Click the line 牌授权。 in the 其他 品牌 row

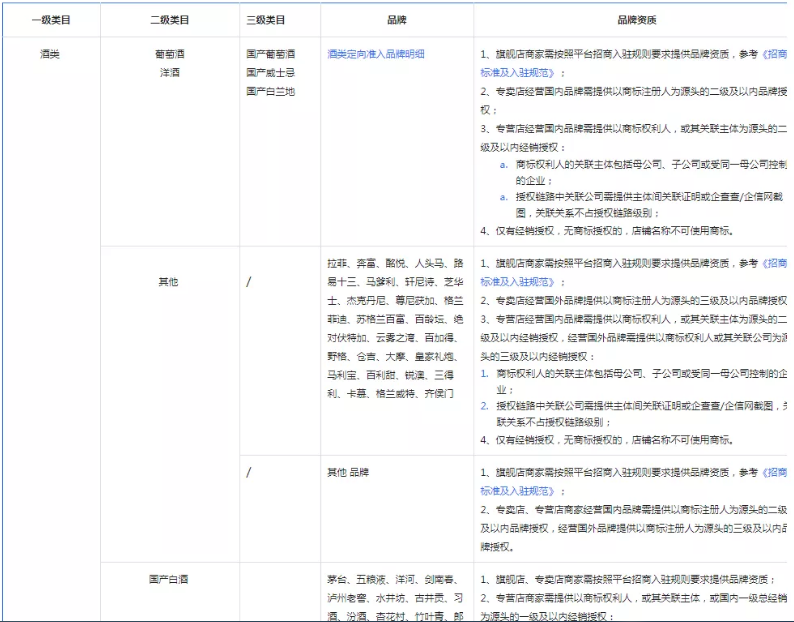coord(498,547)
